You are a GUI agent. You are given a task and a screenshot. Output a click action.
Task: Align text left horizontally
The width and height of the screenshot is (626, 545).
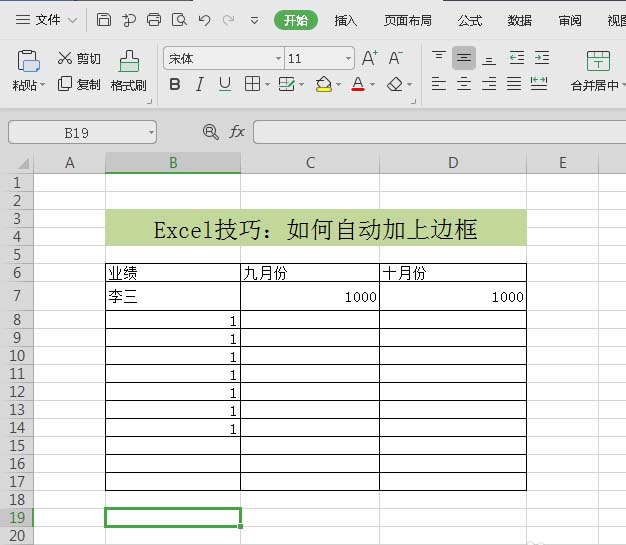tap(439, 84)
